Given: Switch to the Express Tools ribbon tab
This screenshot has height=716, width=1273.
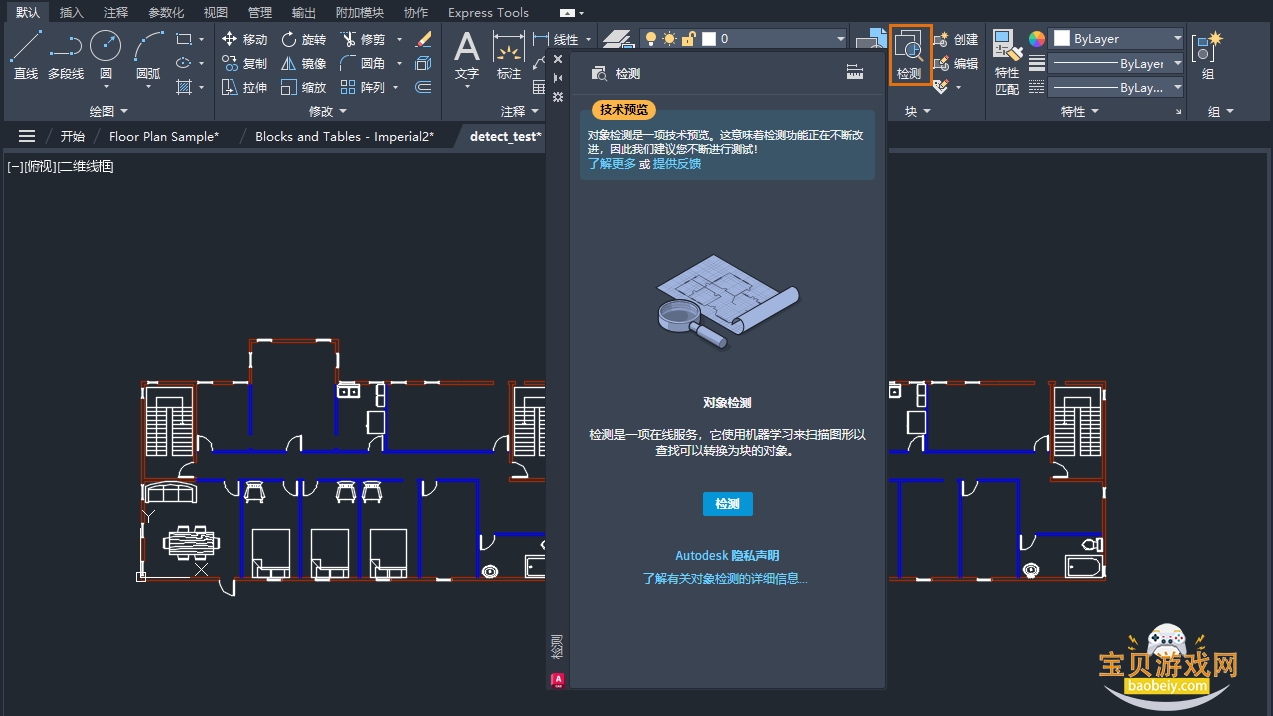Looking at the screenshot, I should [488, 13].
